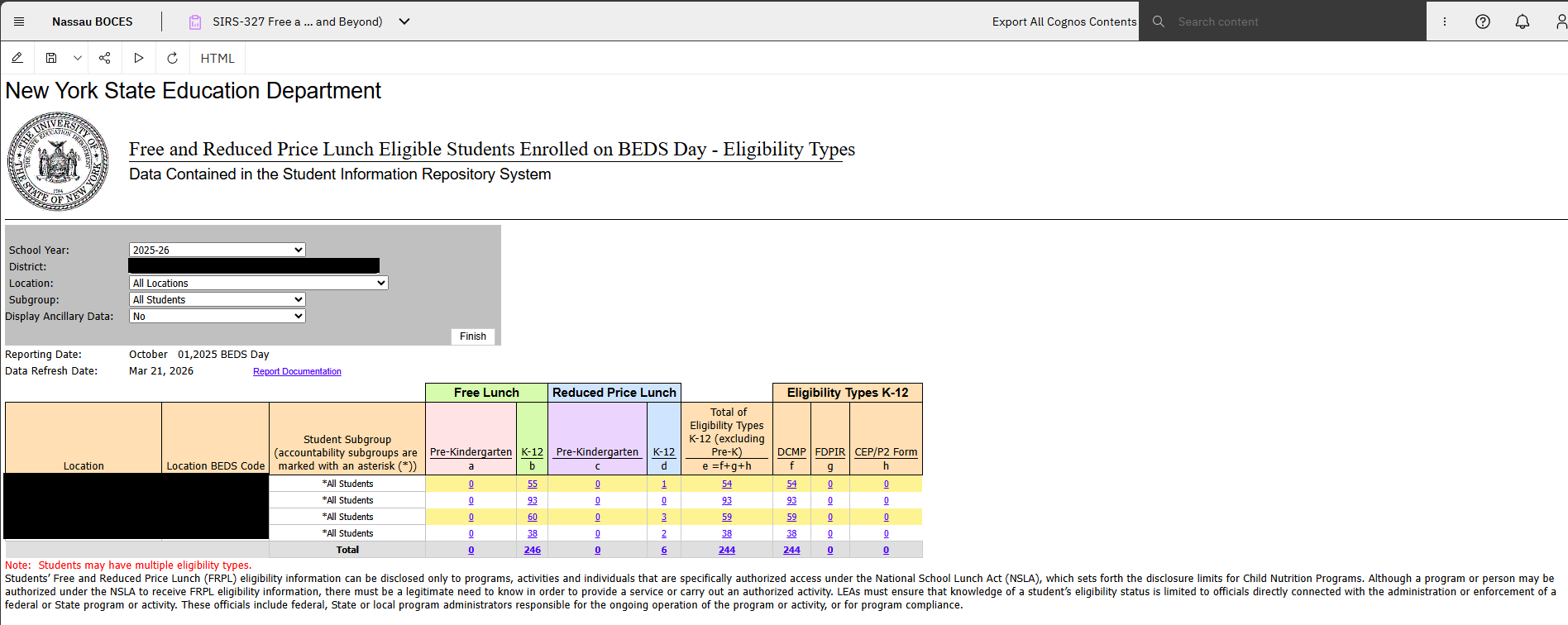Click the Reduced Price Lunch group header
1568x625 pixels.
coord(614,393)
